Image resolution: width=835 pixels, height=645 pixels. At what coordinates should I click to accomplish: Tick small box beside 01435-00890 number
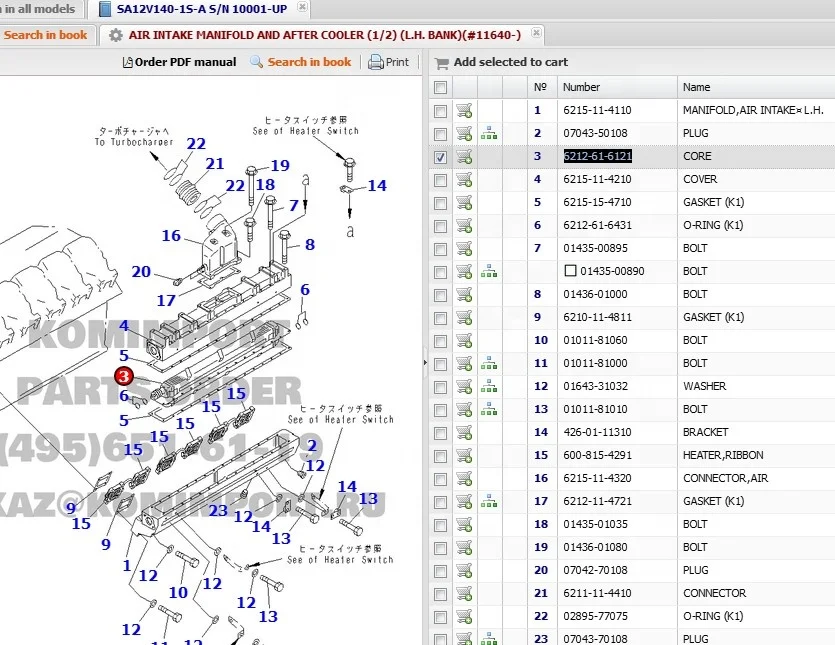pos(570,271)
